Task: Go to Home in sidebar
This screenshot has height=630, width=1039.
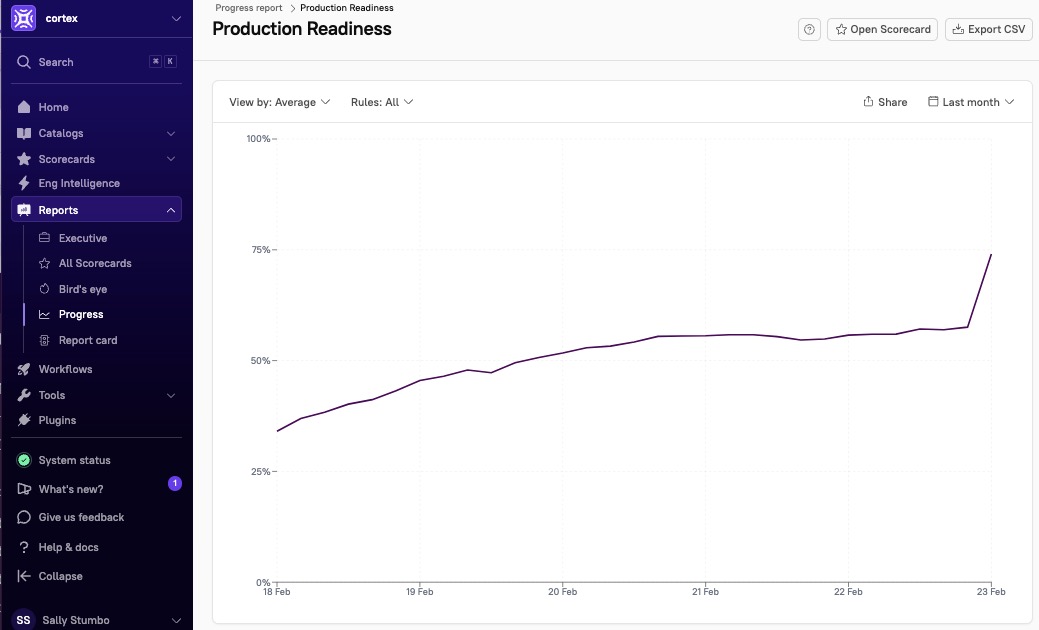Action: 53,107
